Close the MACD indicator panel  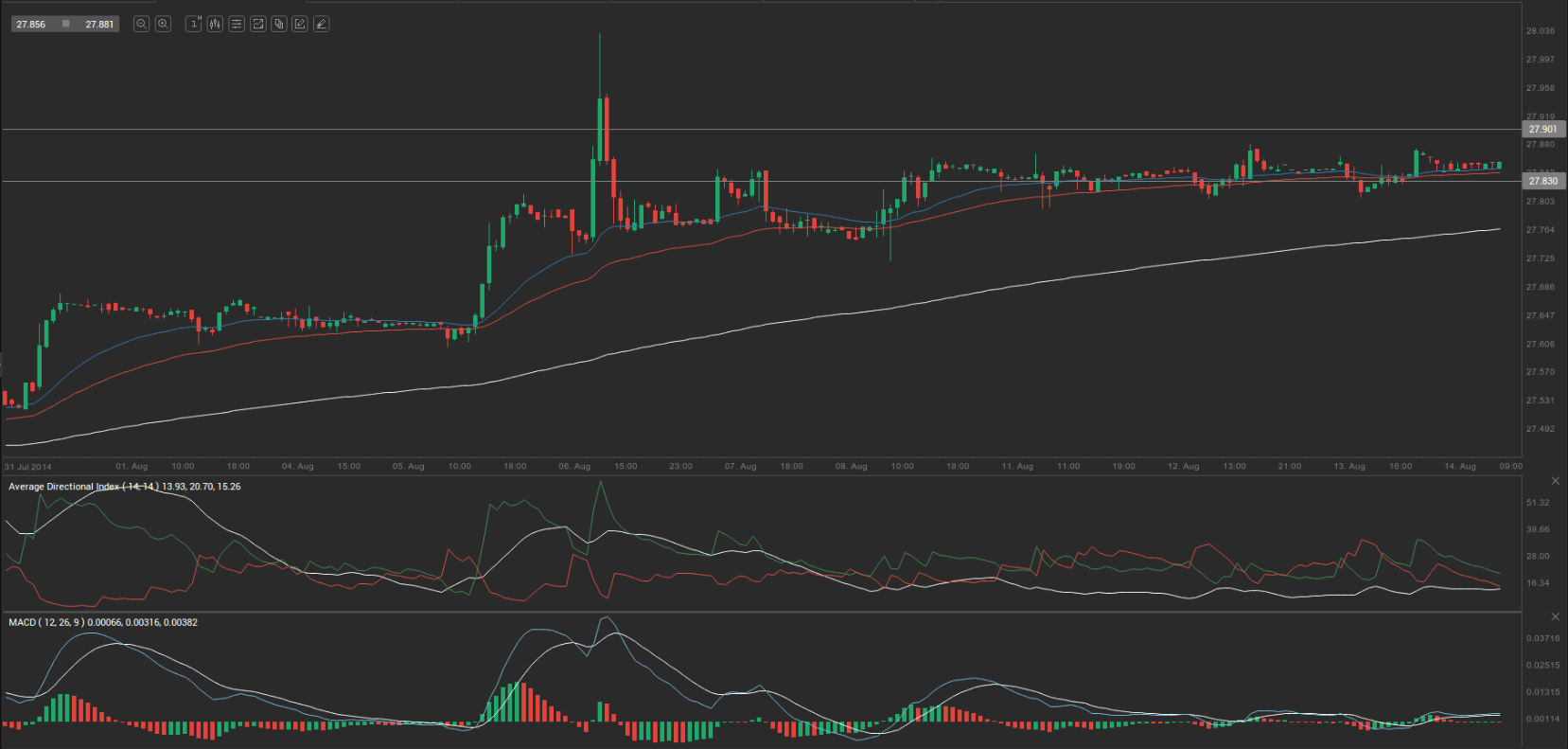1556,616
